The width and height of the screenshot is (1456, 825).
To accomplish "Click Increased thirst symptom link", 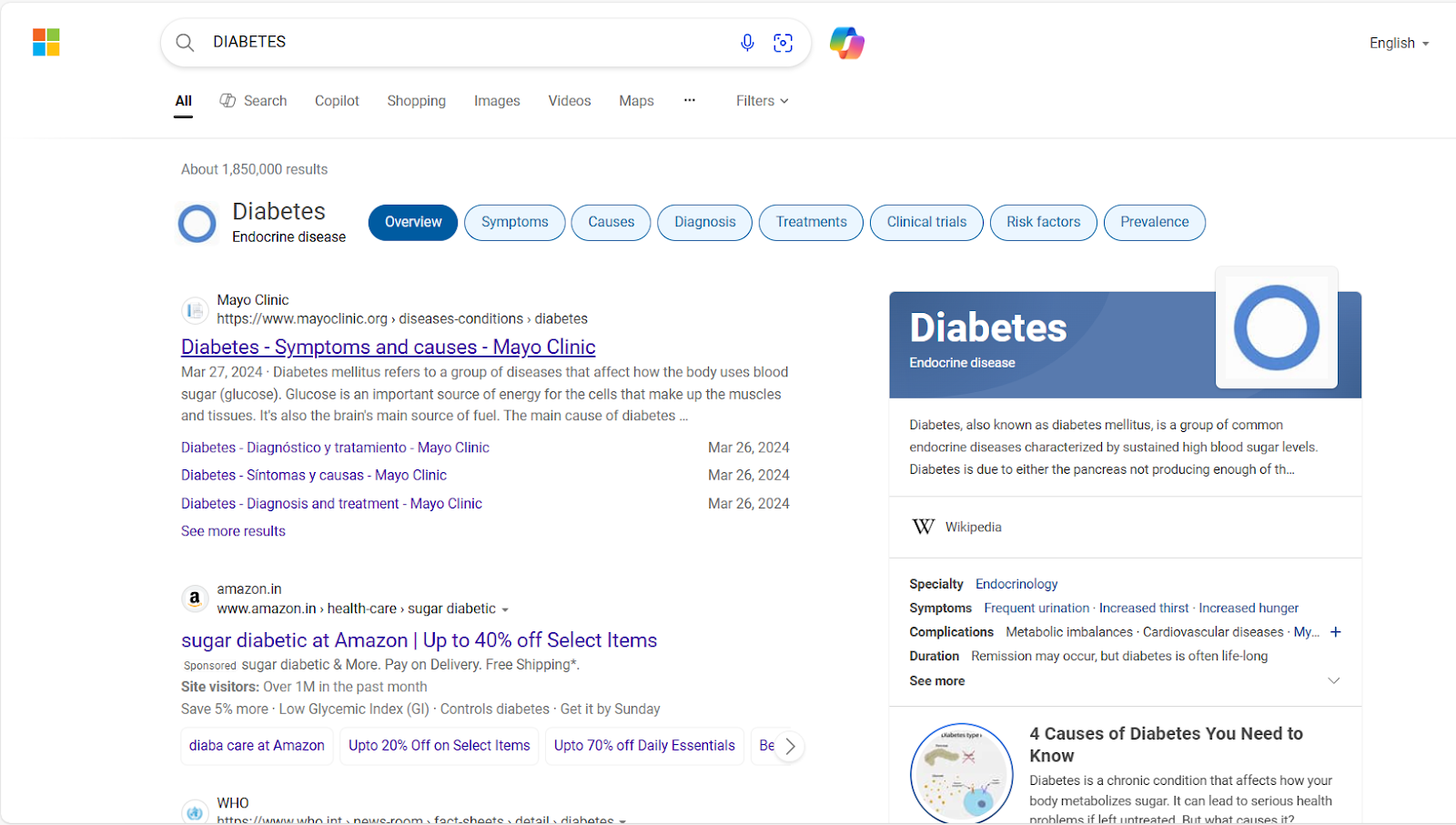I will pyautogui.click(x=1144, y=608).
